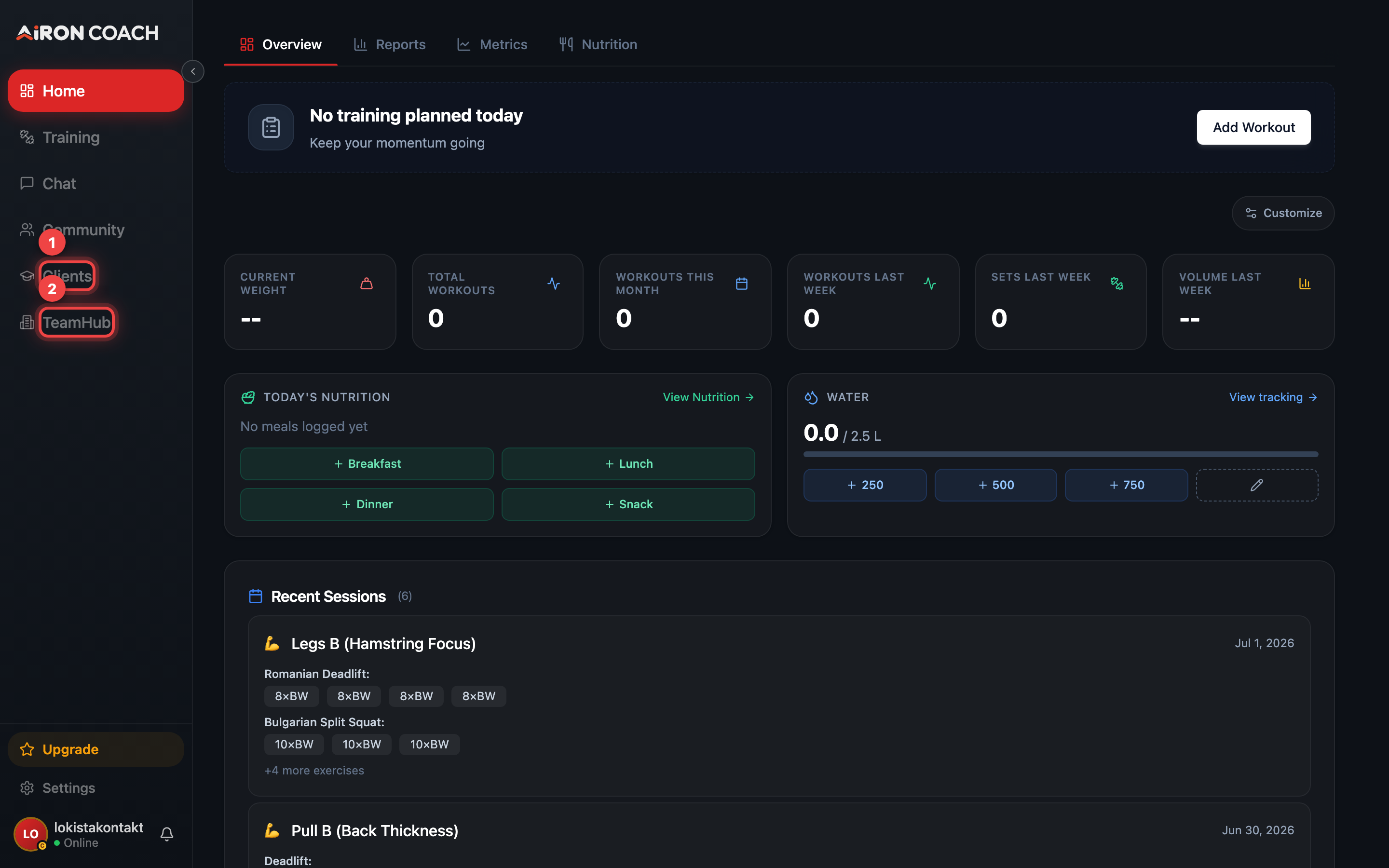The width and height of the screenshot is (1389, 868).
Task: Open notifications with the bell icon
Action: [x=167, y=834]
